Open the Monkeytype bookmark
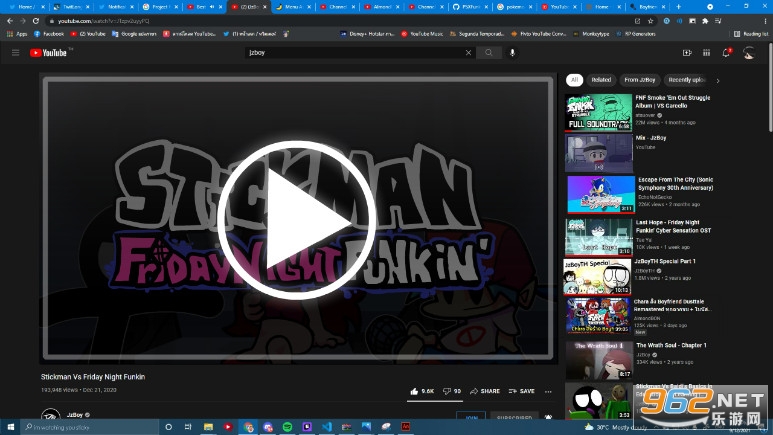 coord(591,34)
